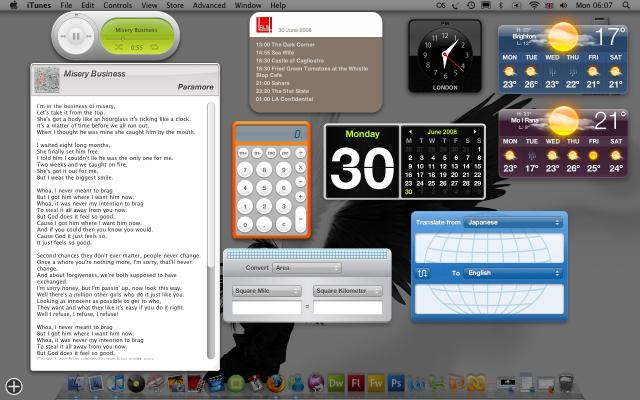Click the London clock widget face

[x=445, y=54]
